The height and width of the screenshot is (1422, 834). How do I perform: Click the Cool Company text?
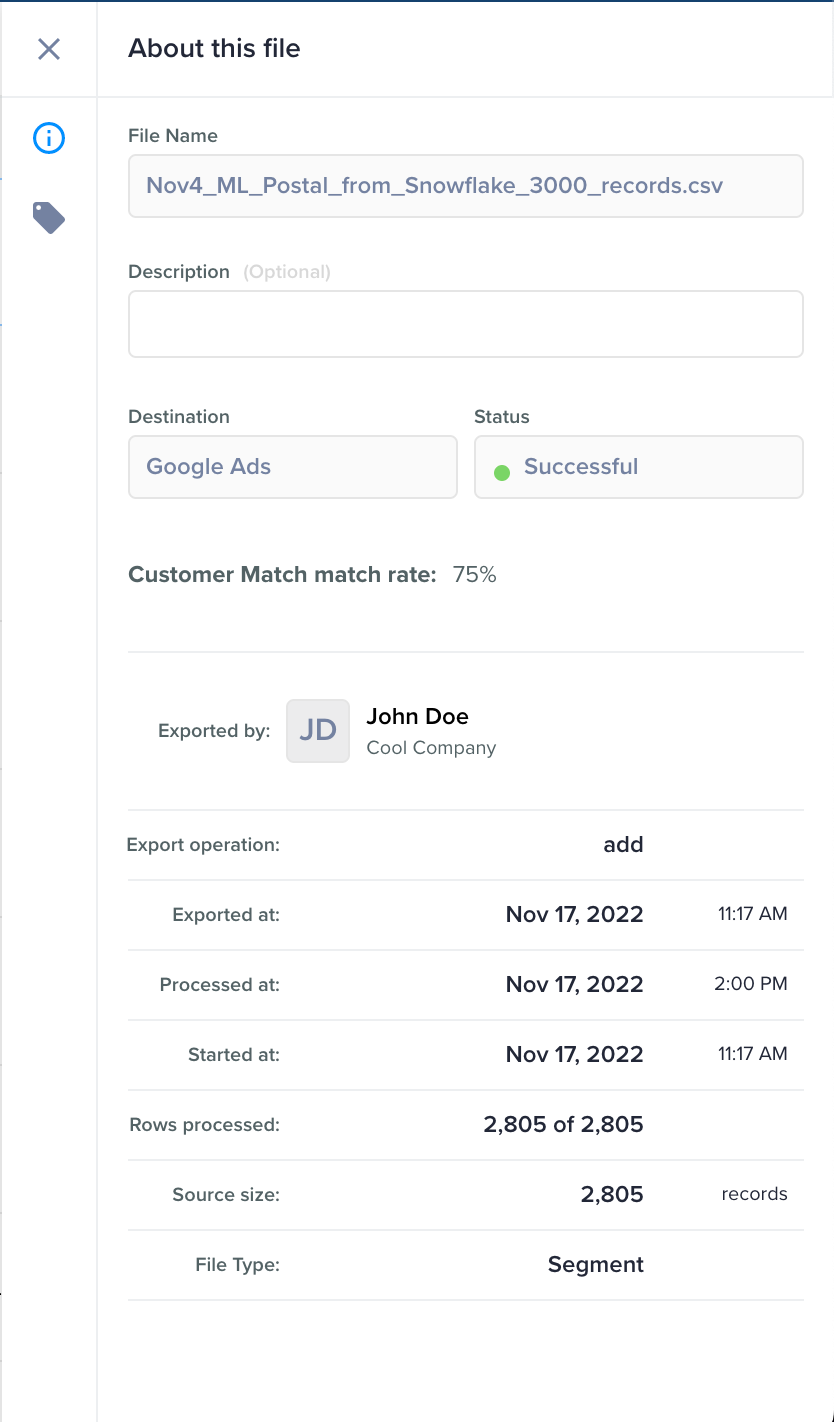431,748
